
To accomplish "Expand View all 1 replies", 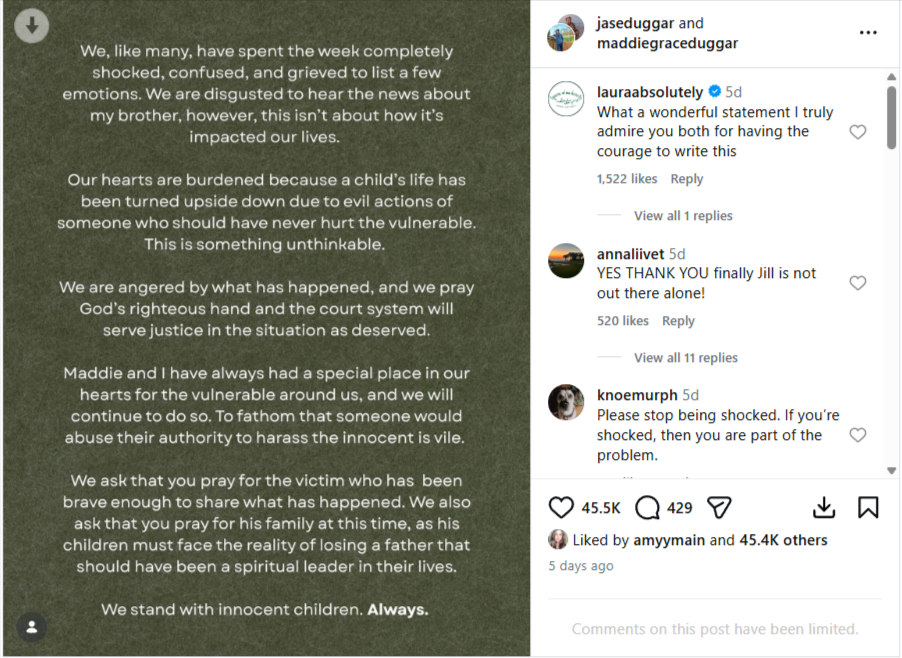I will [683, 216].
